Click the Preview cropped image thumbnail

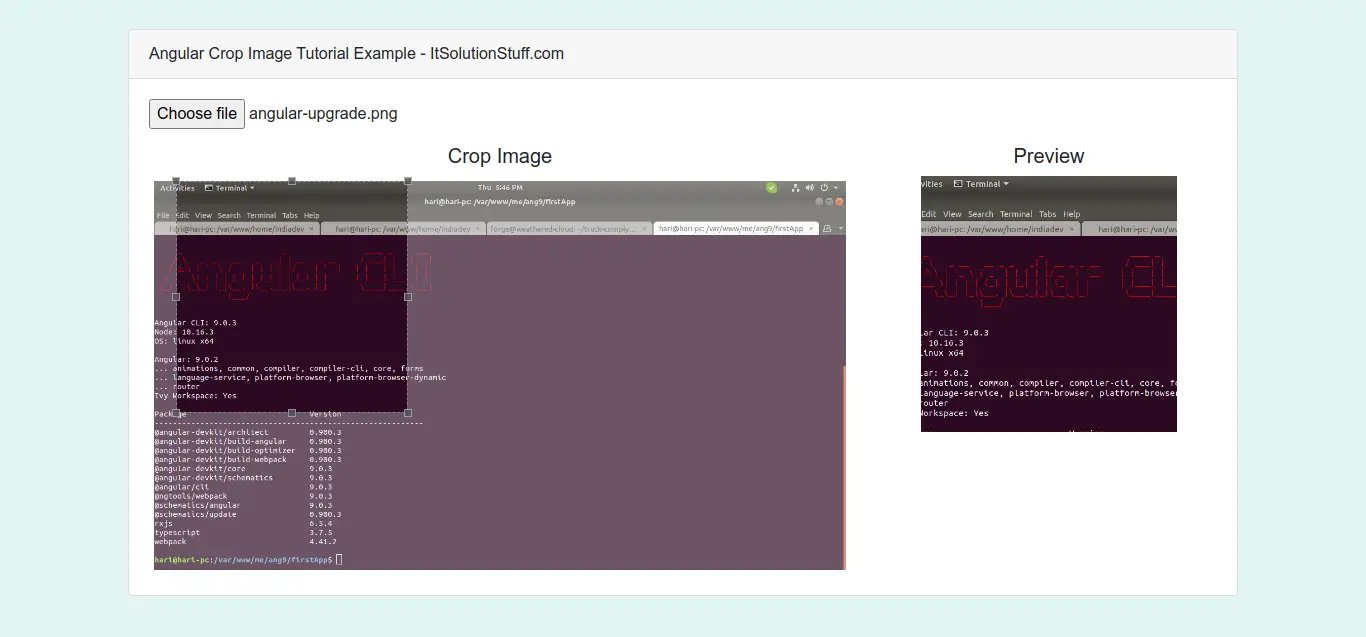pyautogui.click(x=1048, y=304)
